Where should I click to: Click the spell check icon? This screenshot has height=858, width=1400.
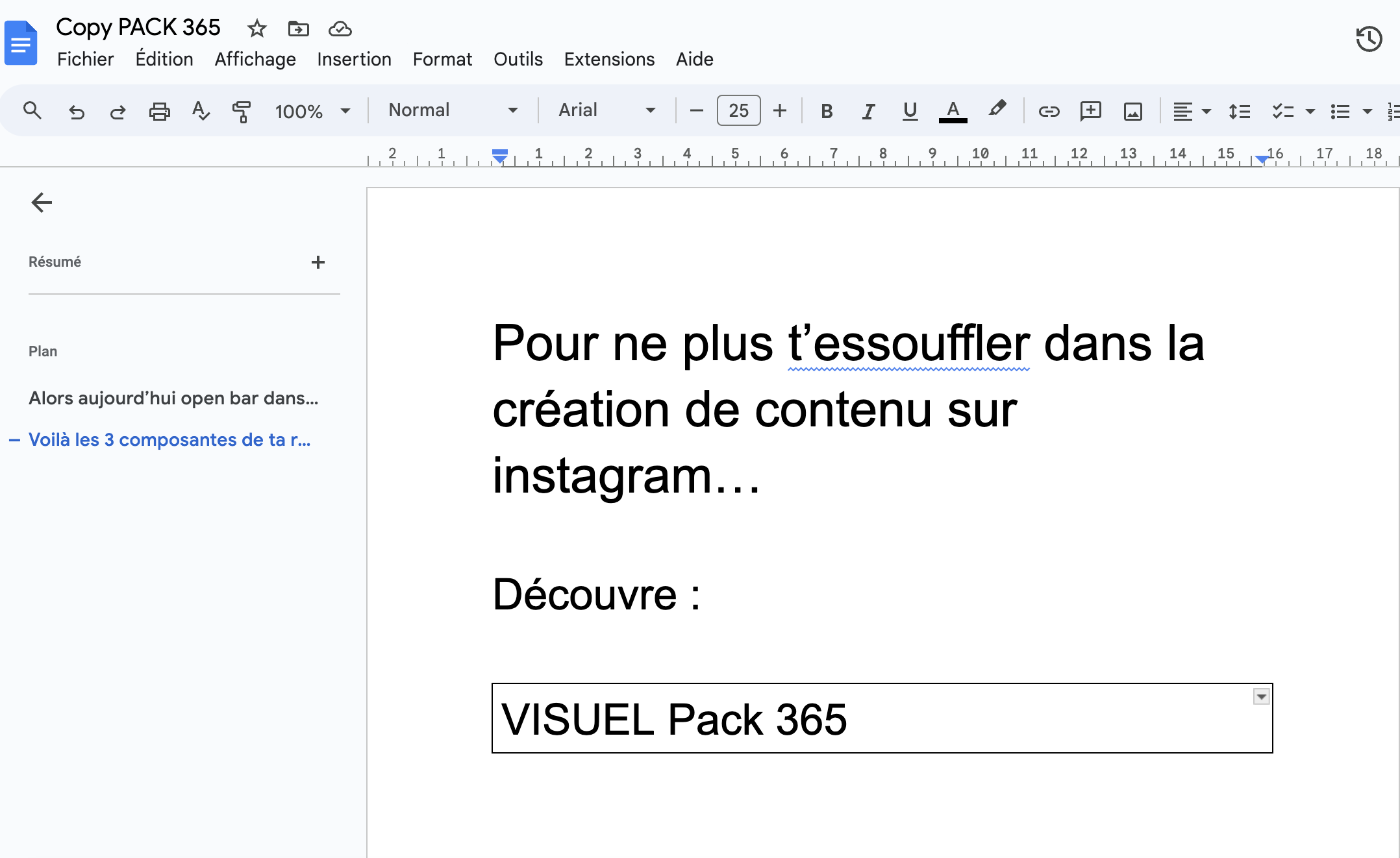click(201, 112)
